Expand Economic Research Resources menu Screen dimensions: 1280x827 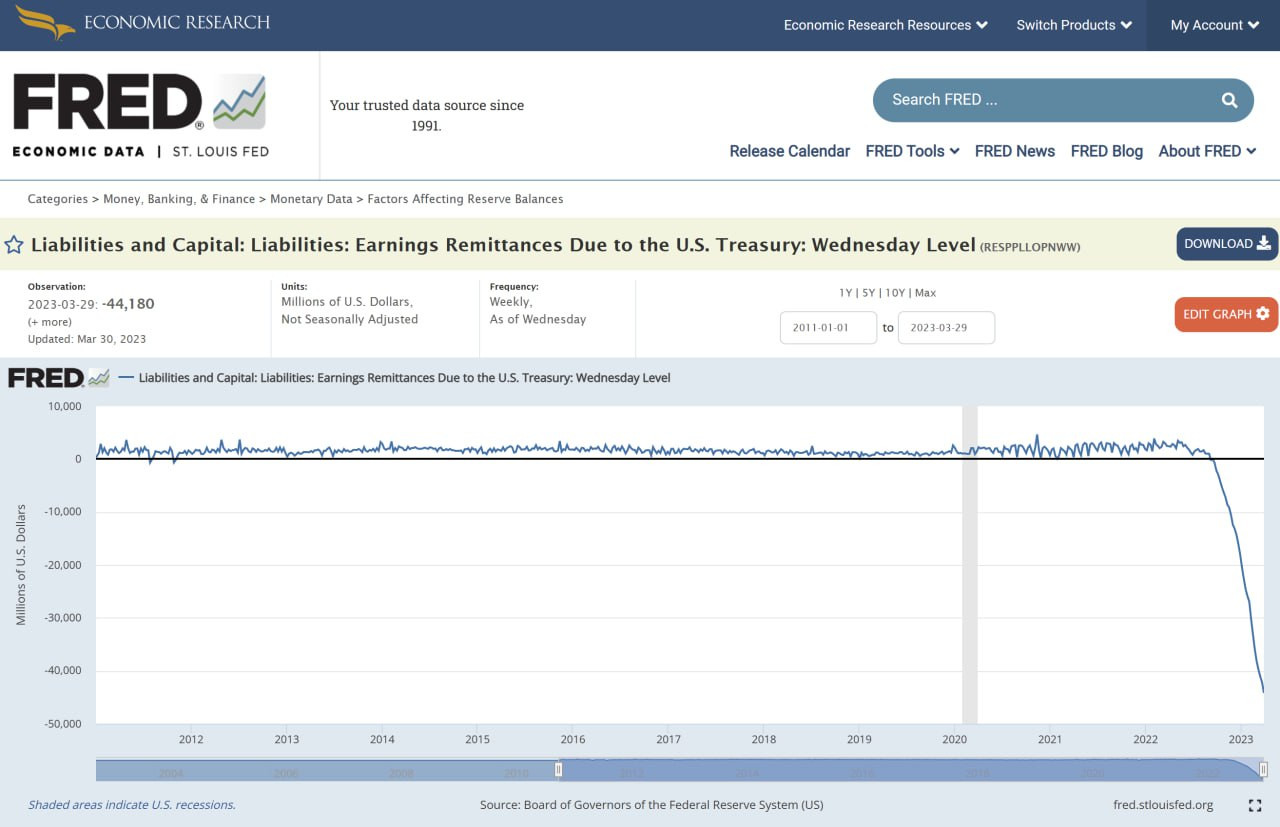[885, 25]
